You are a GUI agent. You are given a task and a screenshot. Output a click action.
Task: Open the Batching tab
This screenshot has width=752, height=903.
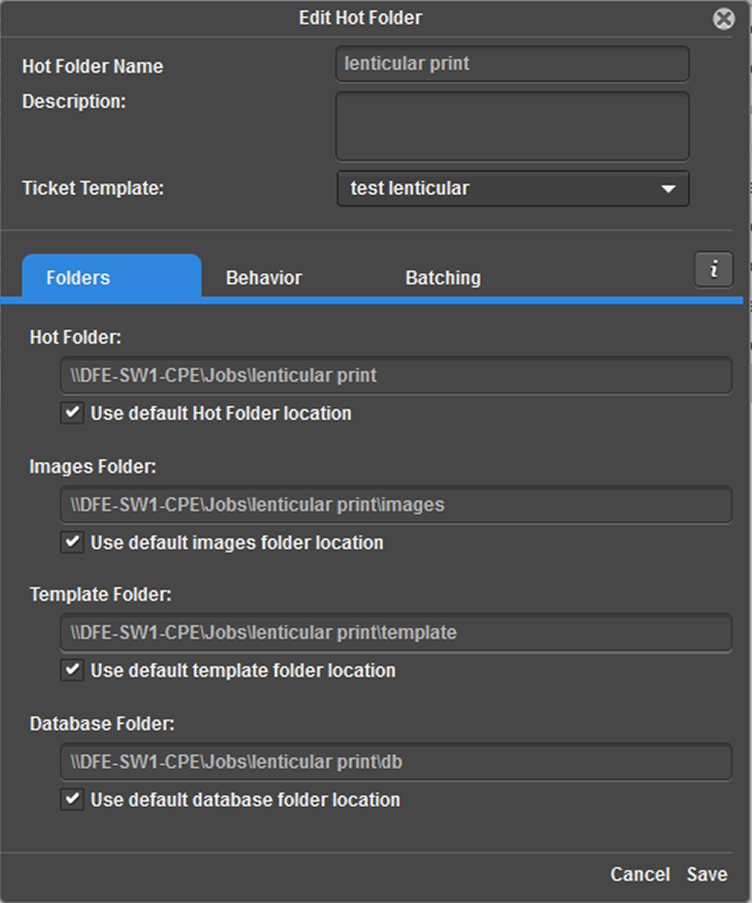coord(442,277)
